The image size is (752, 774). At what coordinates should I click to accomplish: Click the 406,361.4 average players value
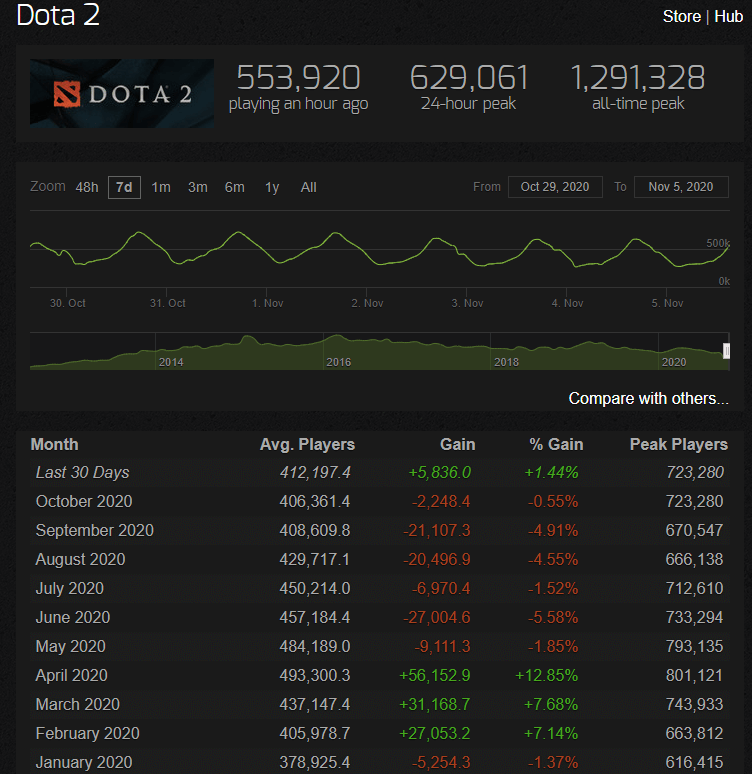(315, 502)
